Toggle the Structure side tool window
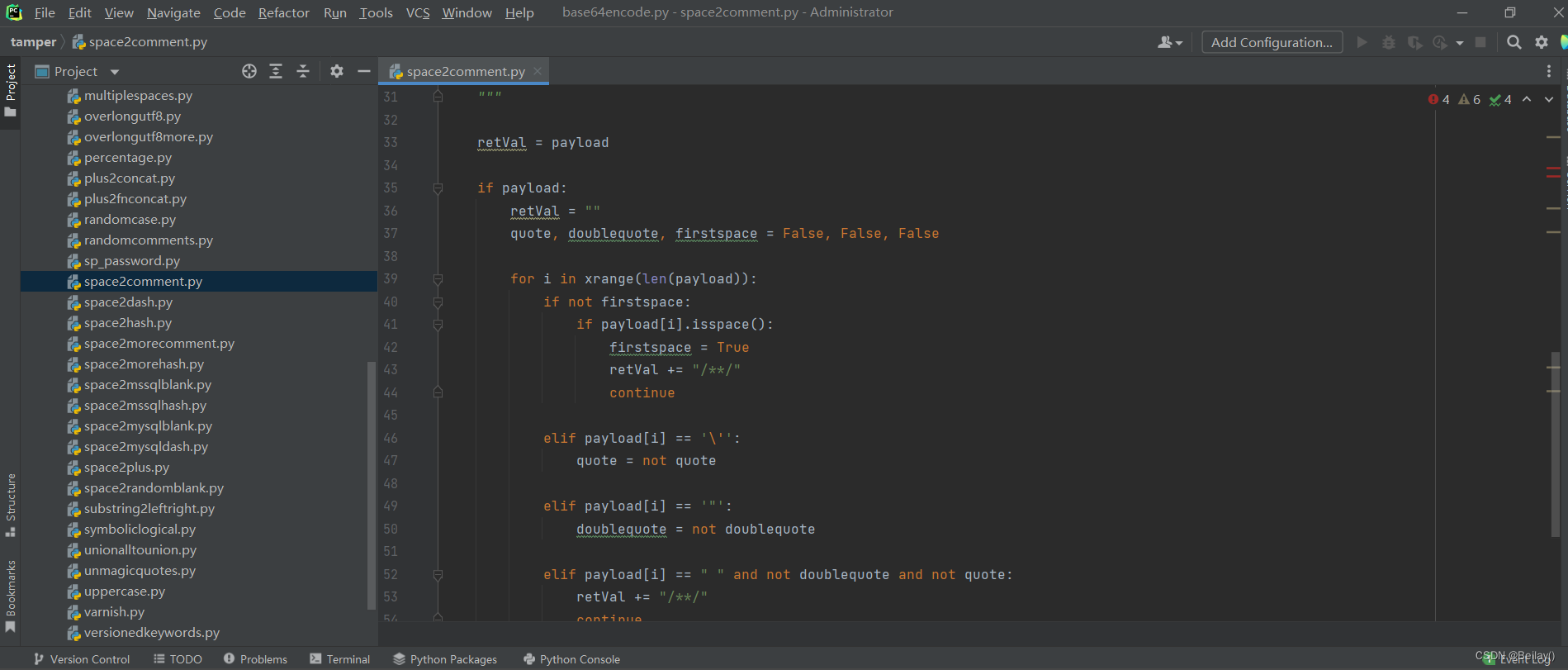The image size is (1568, 670). click(10, 505)
